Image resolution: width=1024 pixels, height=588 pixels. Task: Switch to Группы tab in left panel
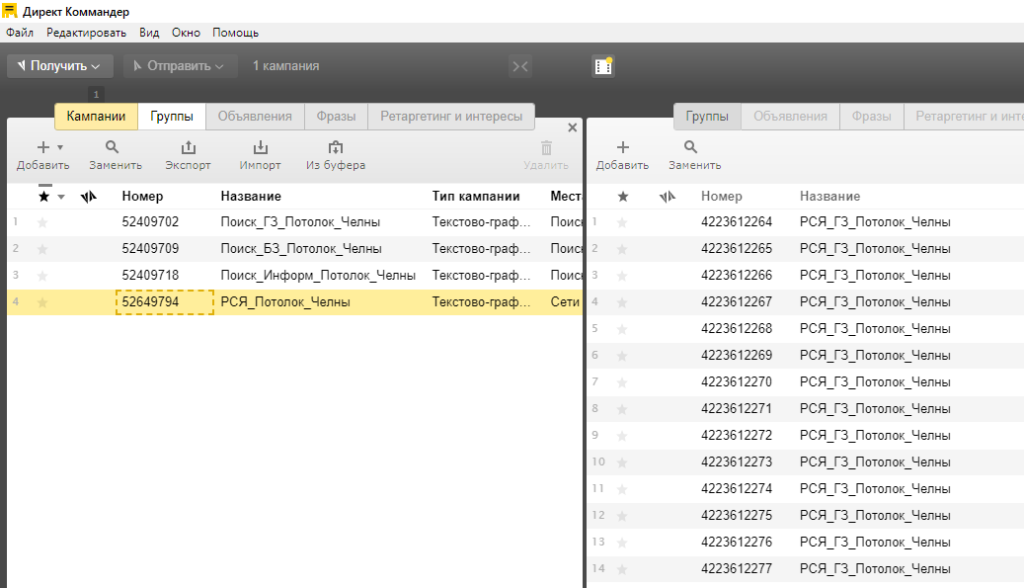click(x=172, y=116)
